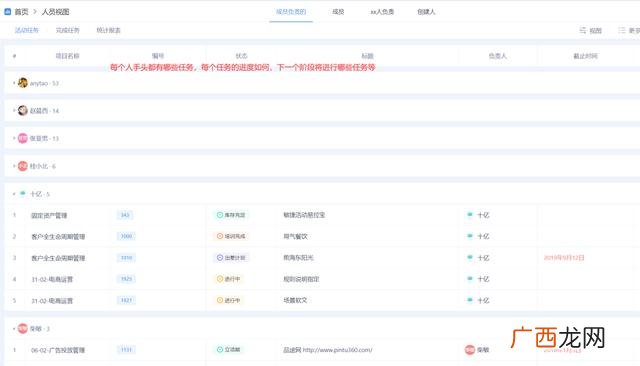This screenshot has width=640, height=366.
Task: Click 十亿 assignee avatar in row 2
Action: [470, 235]
